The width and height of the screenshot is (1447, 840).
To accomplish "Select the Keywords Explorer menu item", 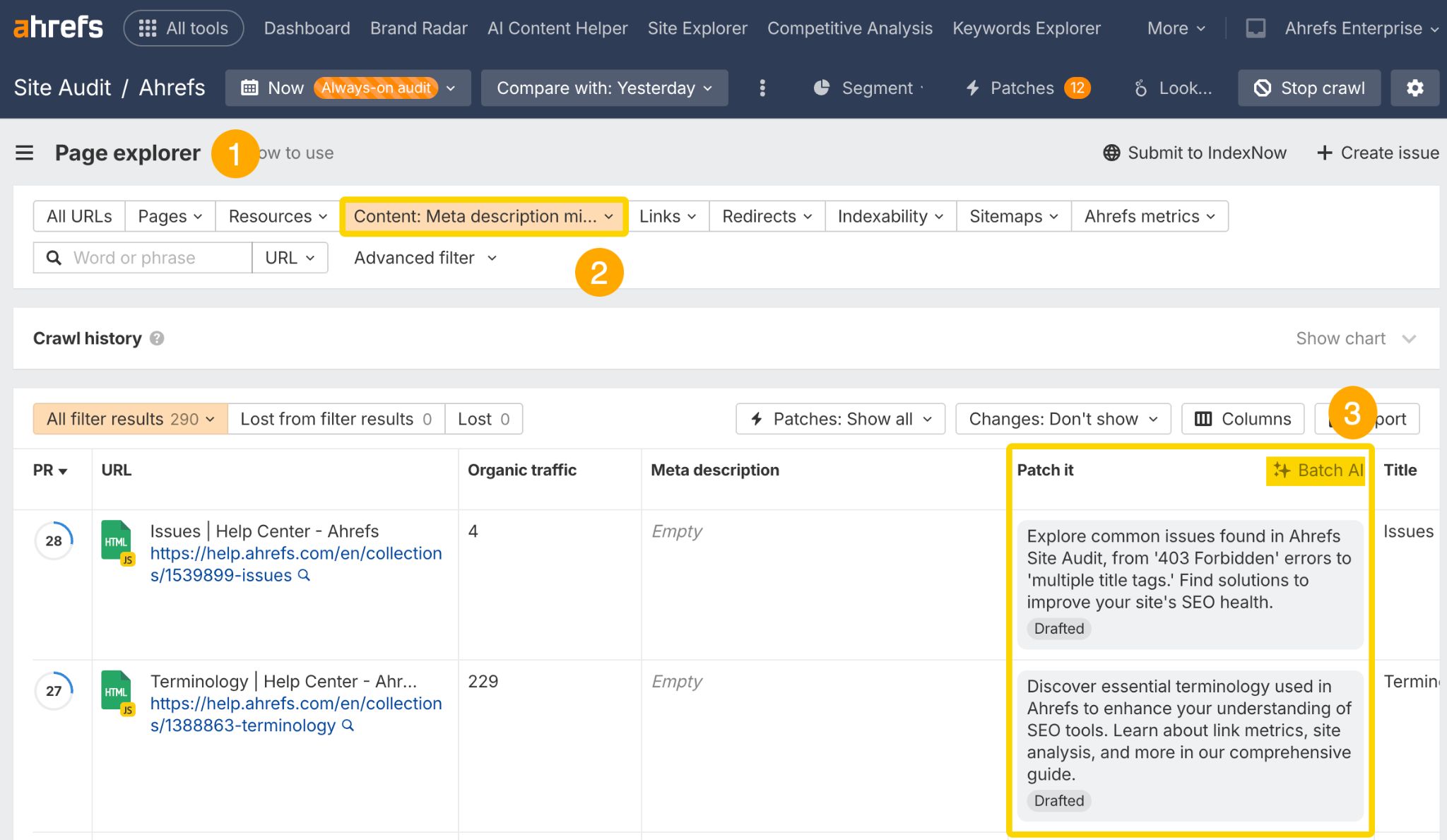I will pyautogui.click(x=1026, y=28).
